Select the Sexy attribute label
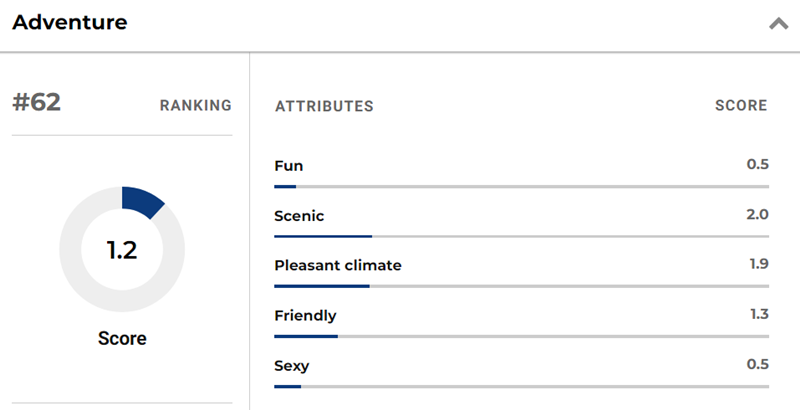 pos(291,365)
